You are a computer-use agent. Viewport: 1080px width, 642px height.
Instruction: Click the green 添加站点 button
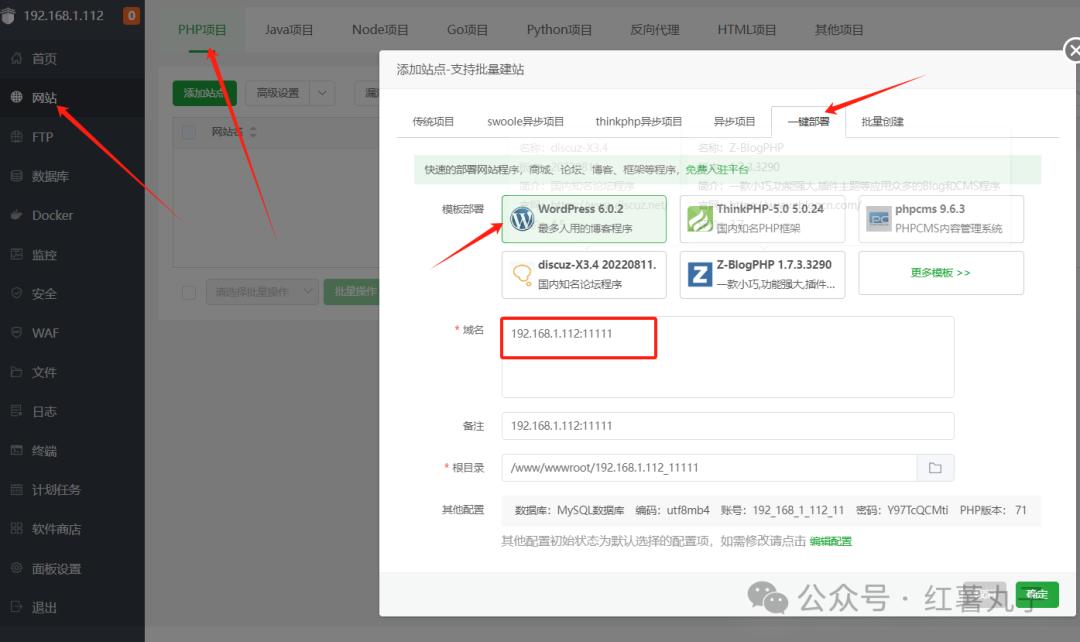click(205, 93)
